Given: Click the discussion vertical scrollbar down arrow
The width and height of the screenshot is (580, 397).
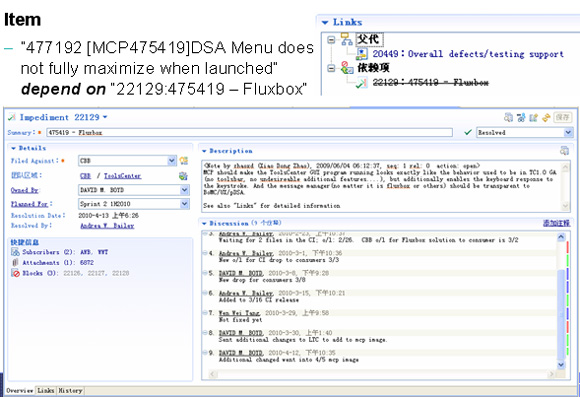Looking at the screenshot, I should click(561, 365).
